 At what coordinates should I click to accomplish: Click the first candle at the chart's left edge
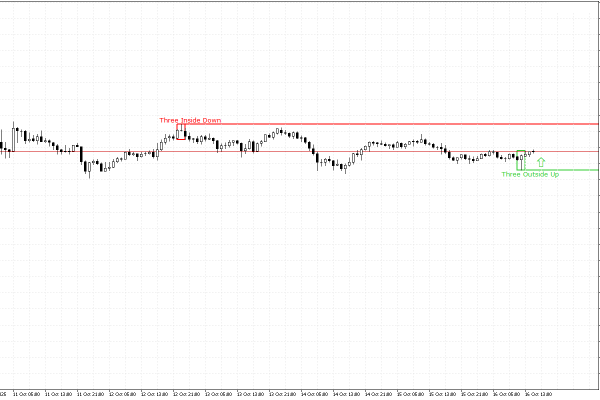tap(3, 147)
